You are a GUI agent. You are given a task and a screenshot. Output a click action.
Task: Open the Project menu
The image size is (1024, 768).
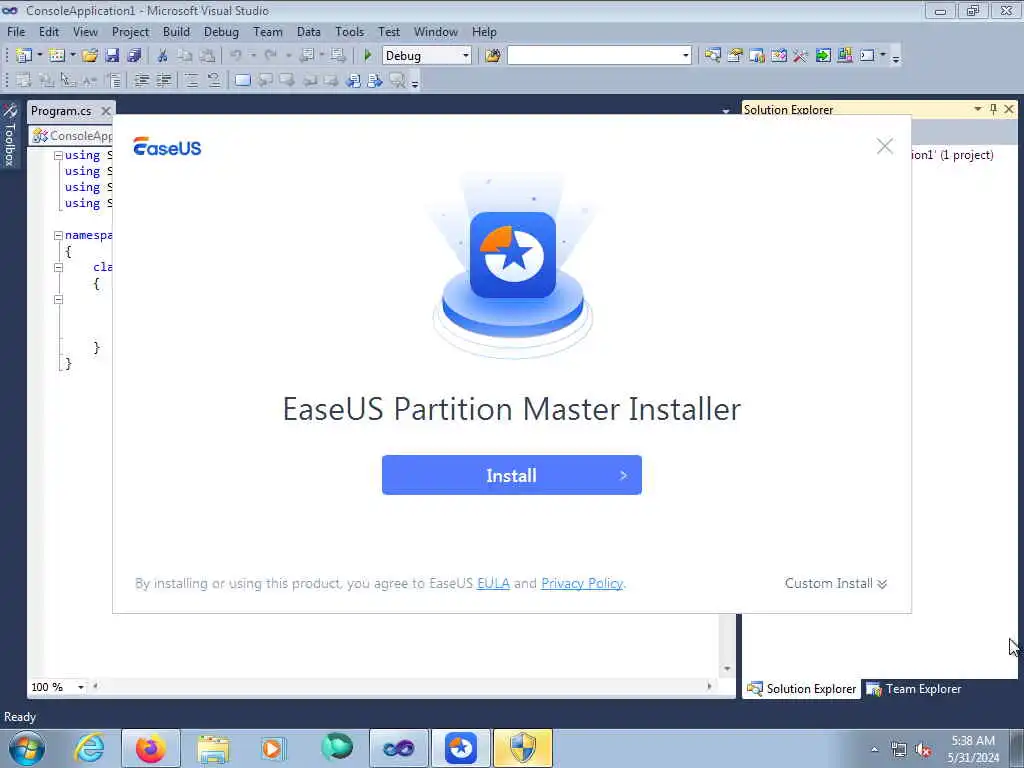131,31
